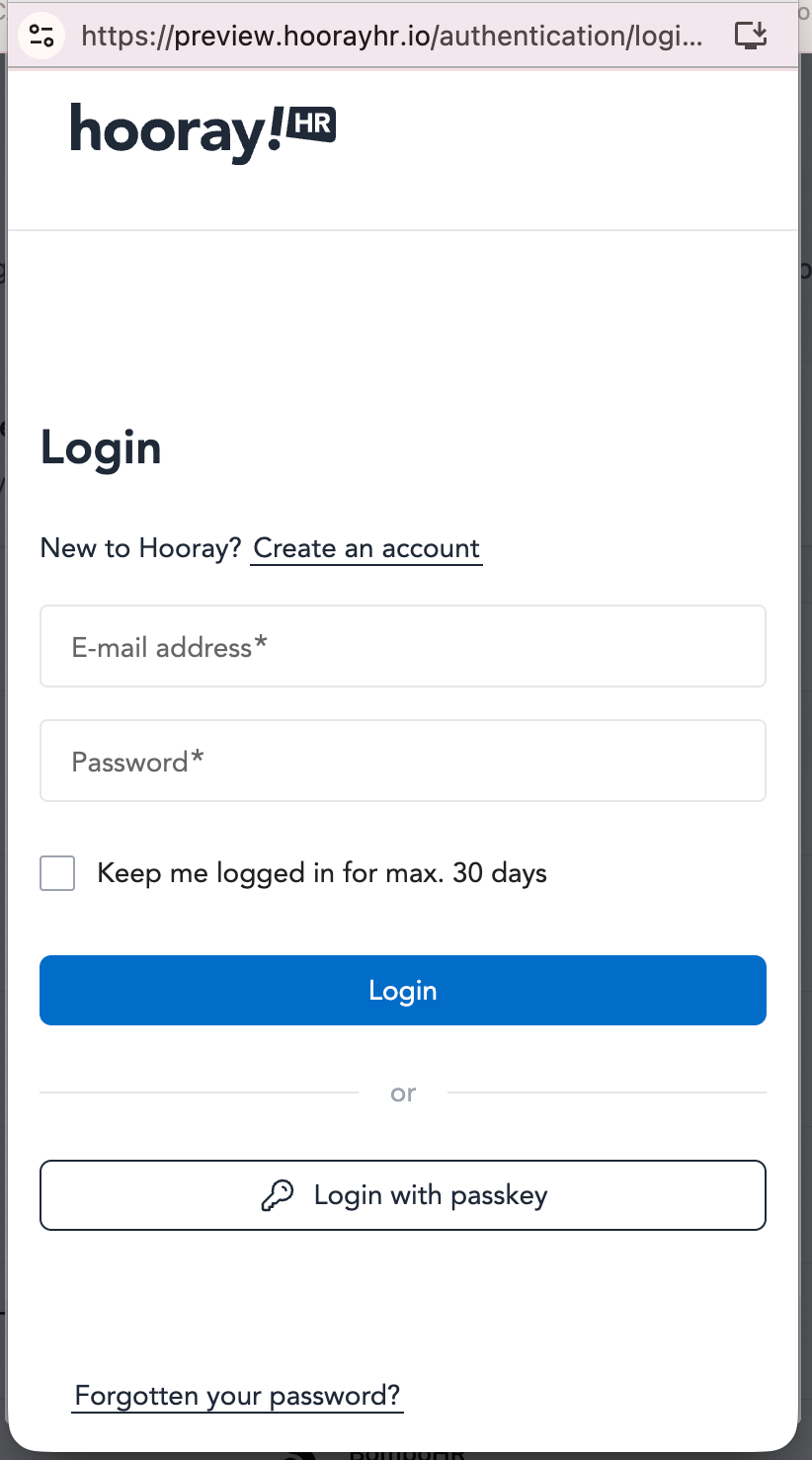Click the partially hidden BambooHR text at bottom
This screenshot has width=812, height=1460.
pos(405,1454)
